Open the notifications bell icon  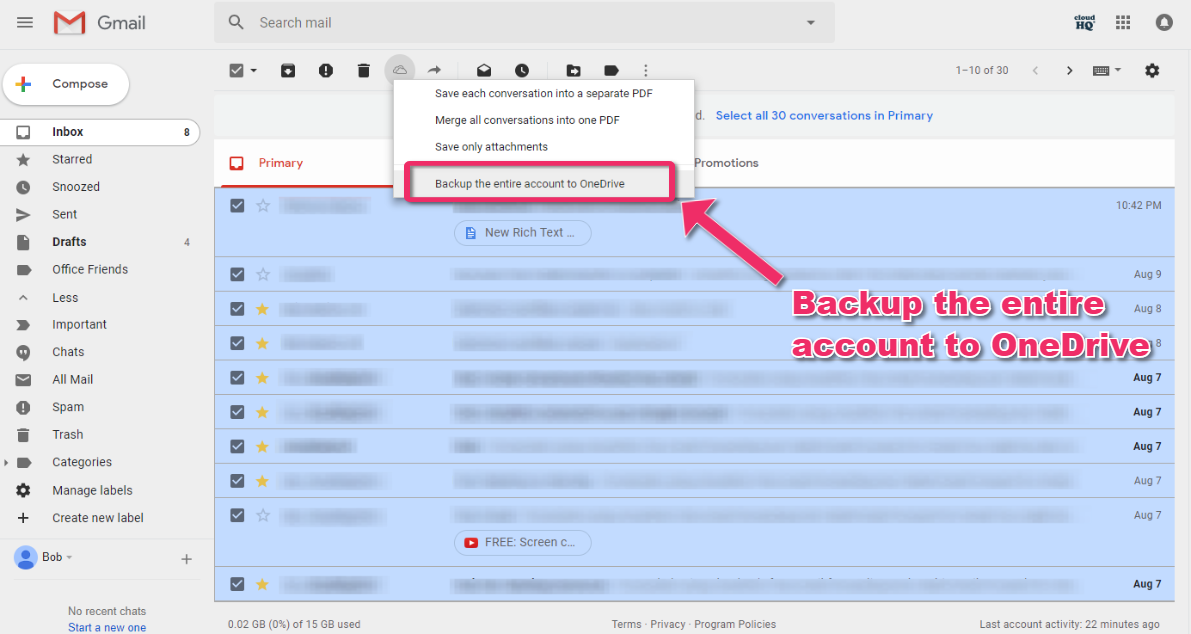click(x=1164, y=23)
